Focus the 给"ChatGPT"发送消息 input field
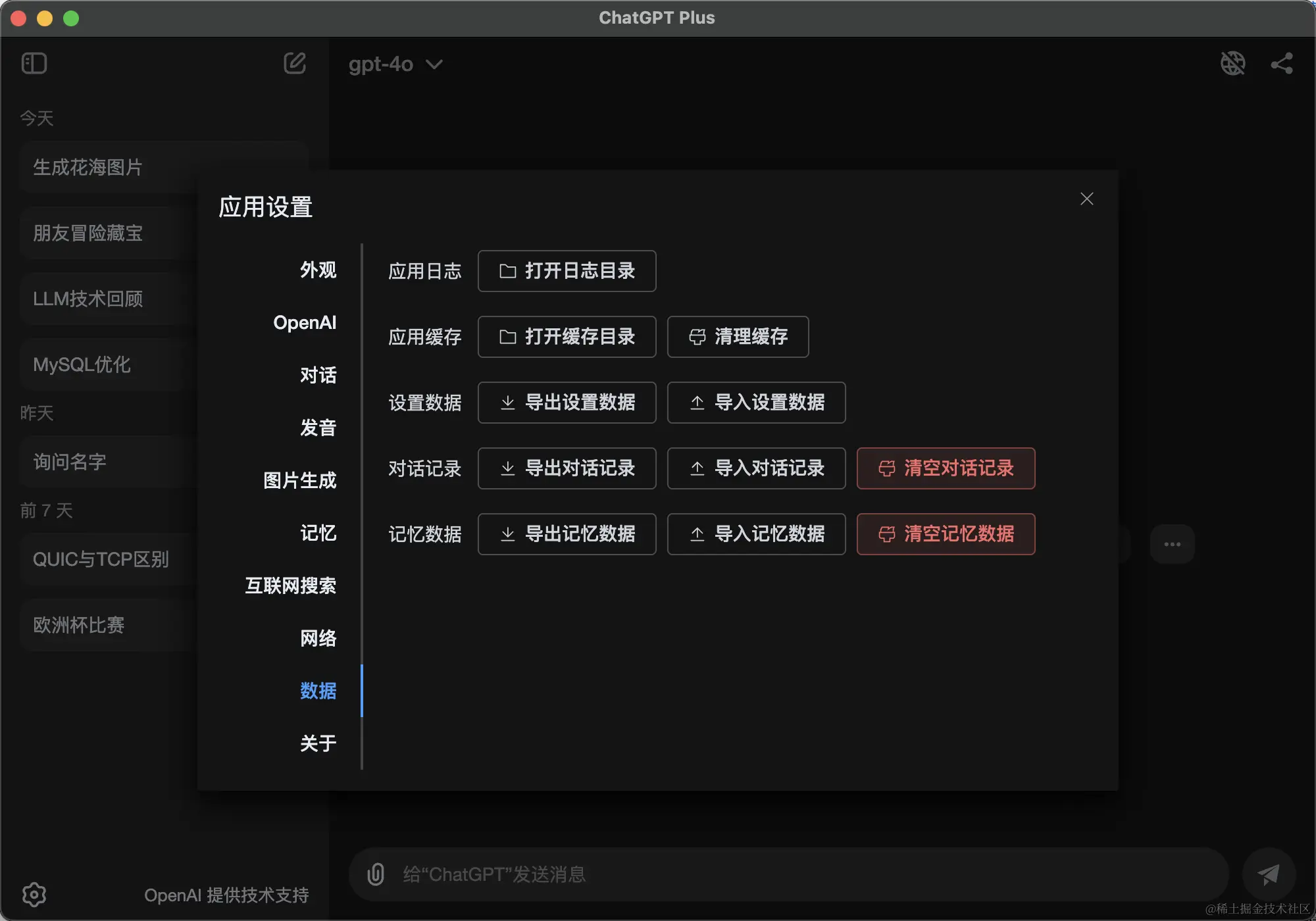 [790, 874]
